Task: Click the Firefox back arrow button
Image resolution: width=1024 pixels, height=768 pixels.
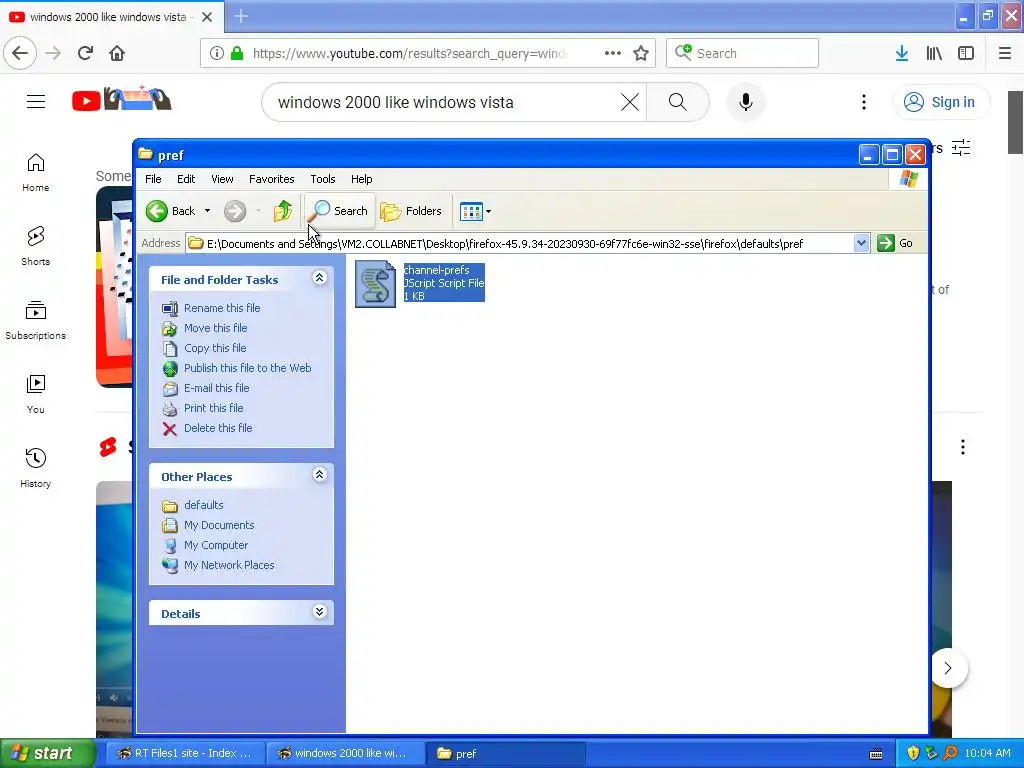Action: pyautogui.click(x=20, y=53)
